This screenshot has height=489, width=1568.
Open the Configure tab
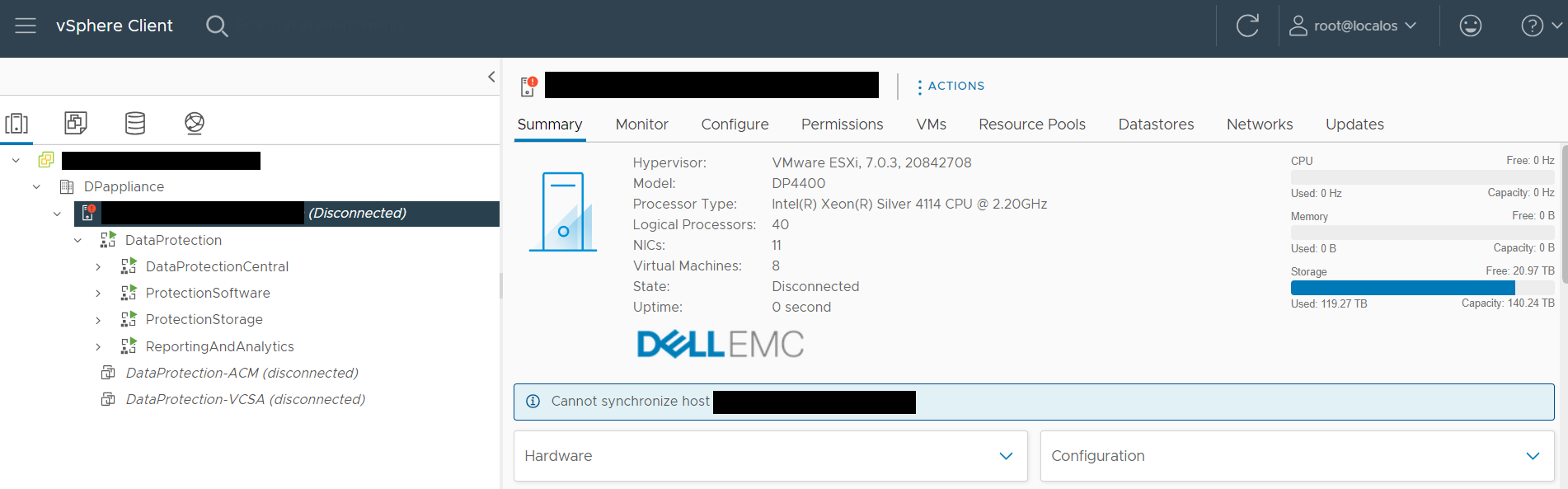(735, 125)
